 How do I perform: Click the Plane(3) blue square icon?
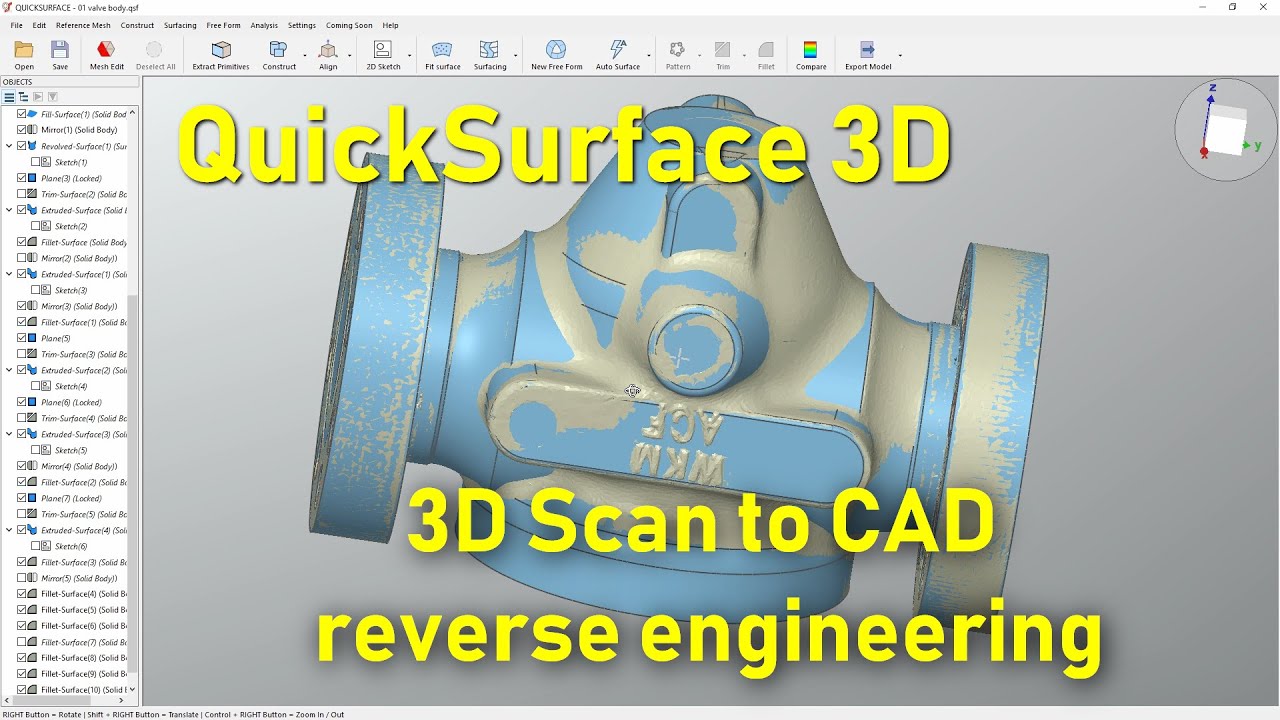tap(33, 178)
